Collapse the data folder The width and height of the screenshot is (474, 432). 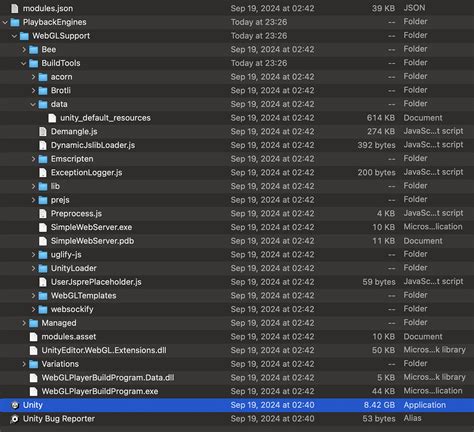[33, 104]
